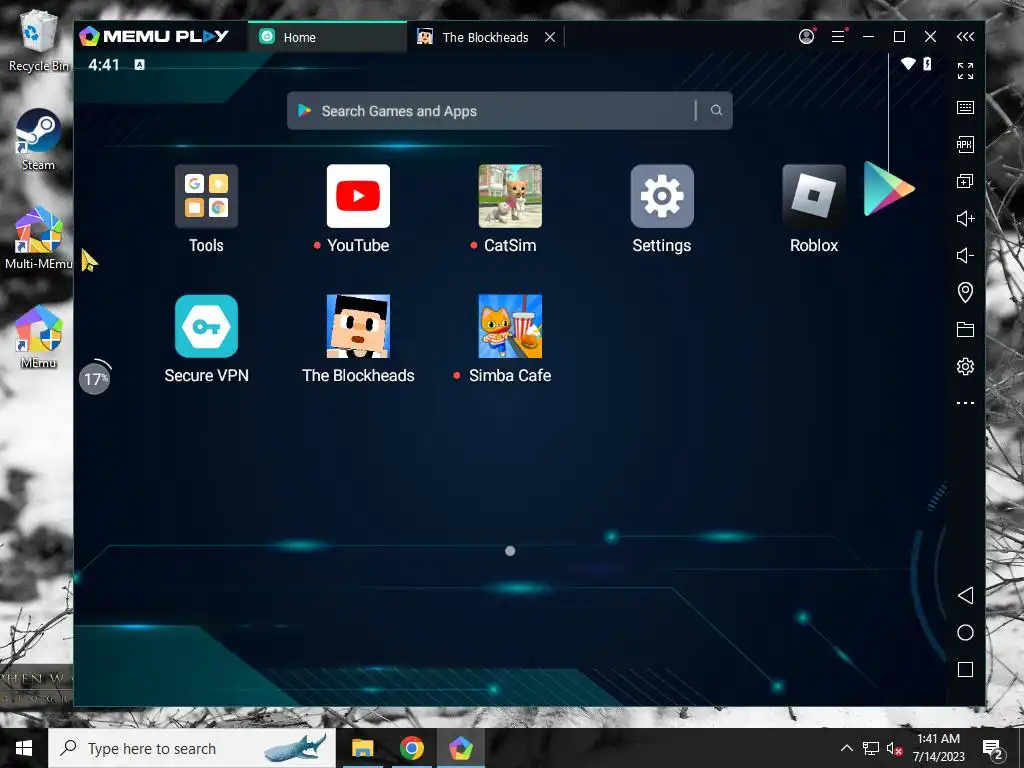Install an APK via sidebar icon
This screenshot has height=768, width=1024.
click(965, 144)
